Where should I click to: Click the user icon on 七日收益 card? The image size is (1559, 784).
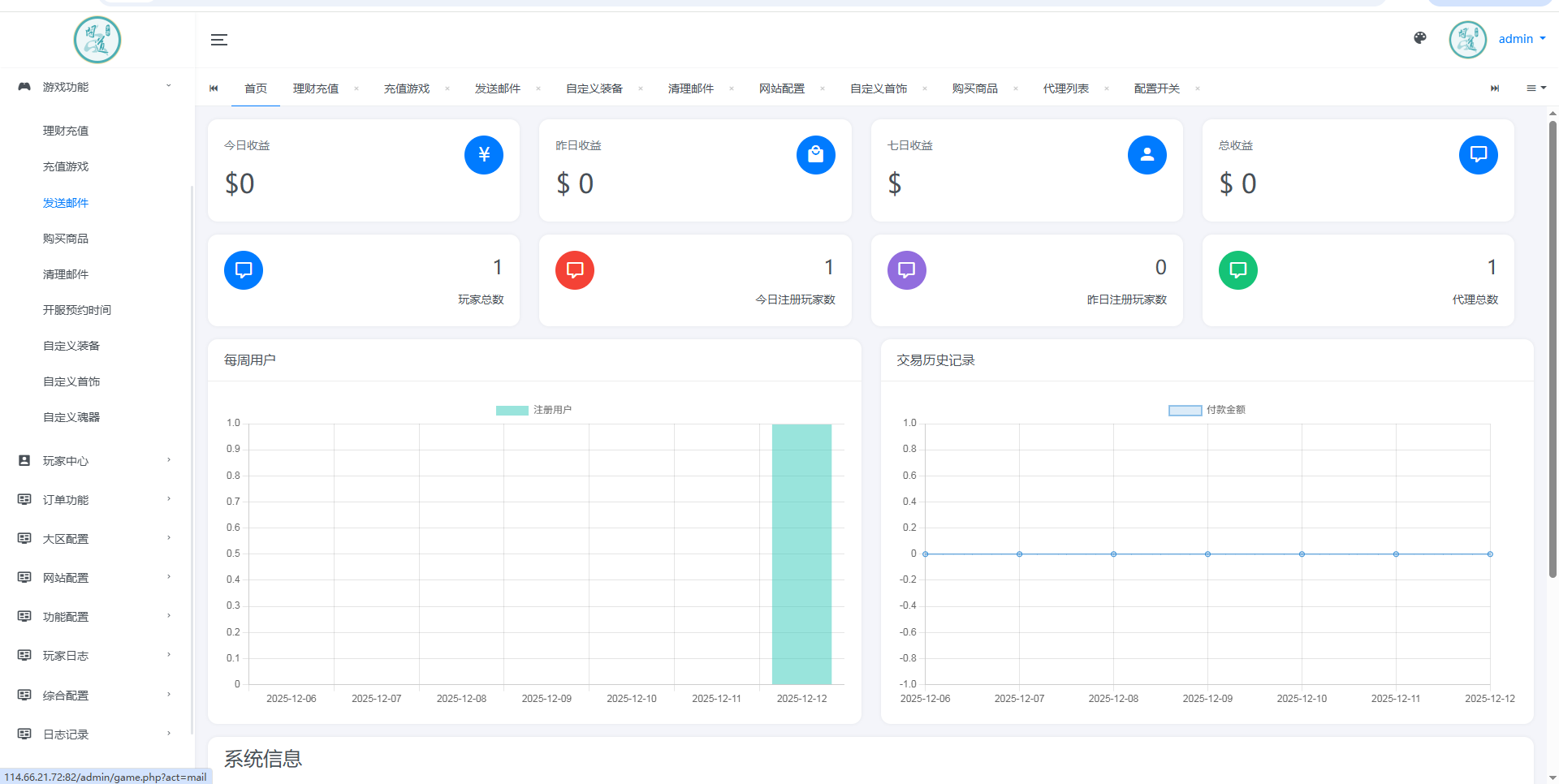1147,155
